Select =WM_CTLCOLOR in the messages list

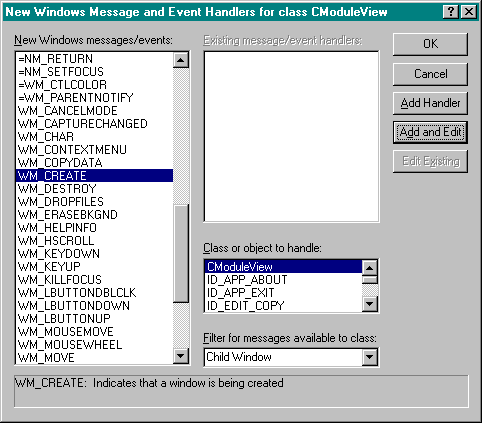pos(94,85)
